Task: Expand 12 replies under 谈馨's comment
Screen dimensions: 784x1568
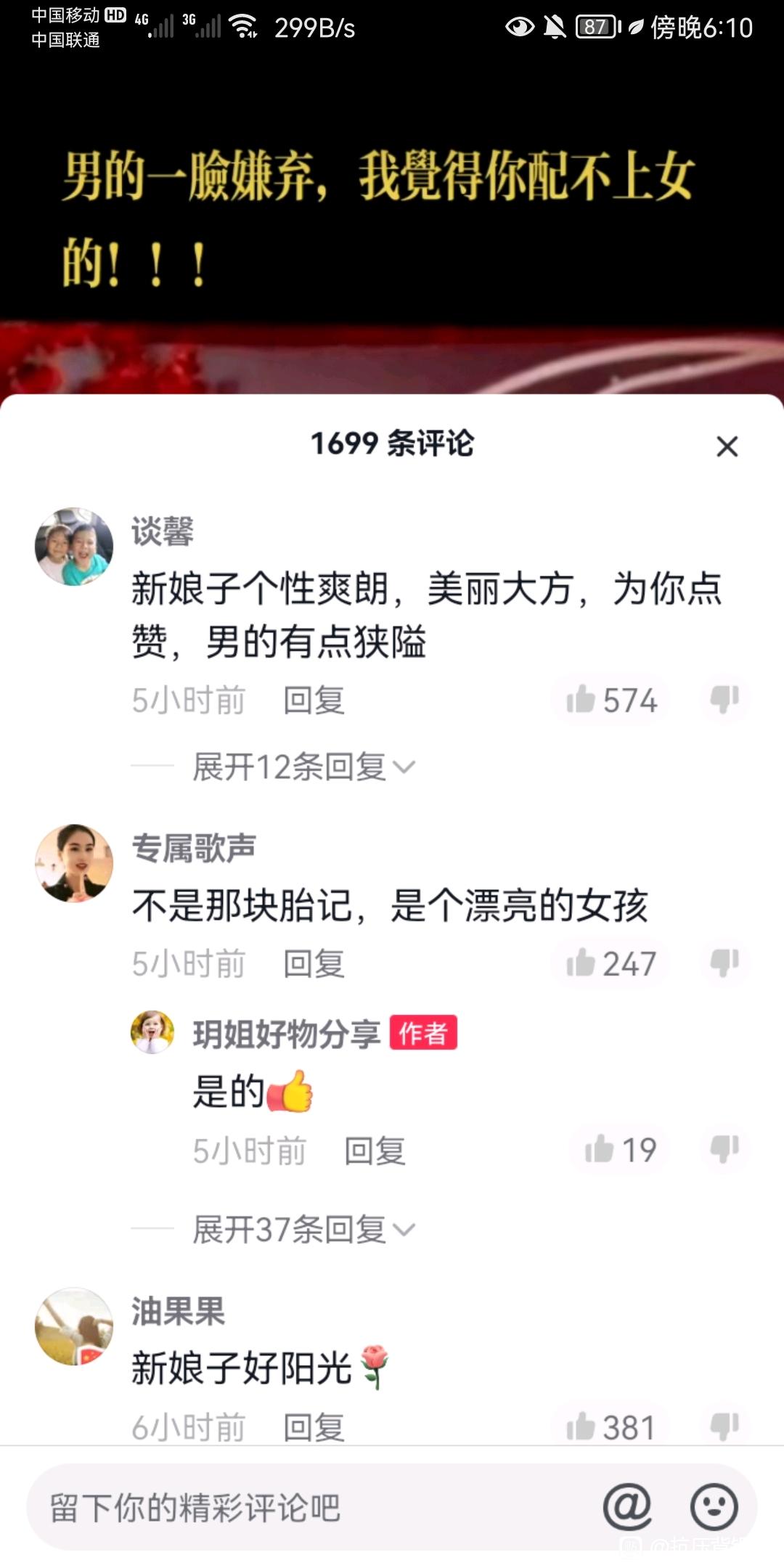Action: coord(303,767)
